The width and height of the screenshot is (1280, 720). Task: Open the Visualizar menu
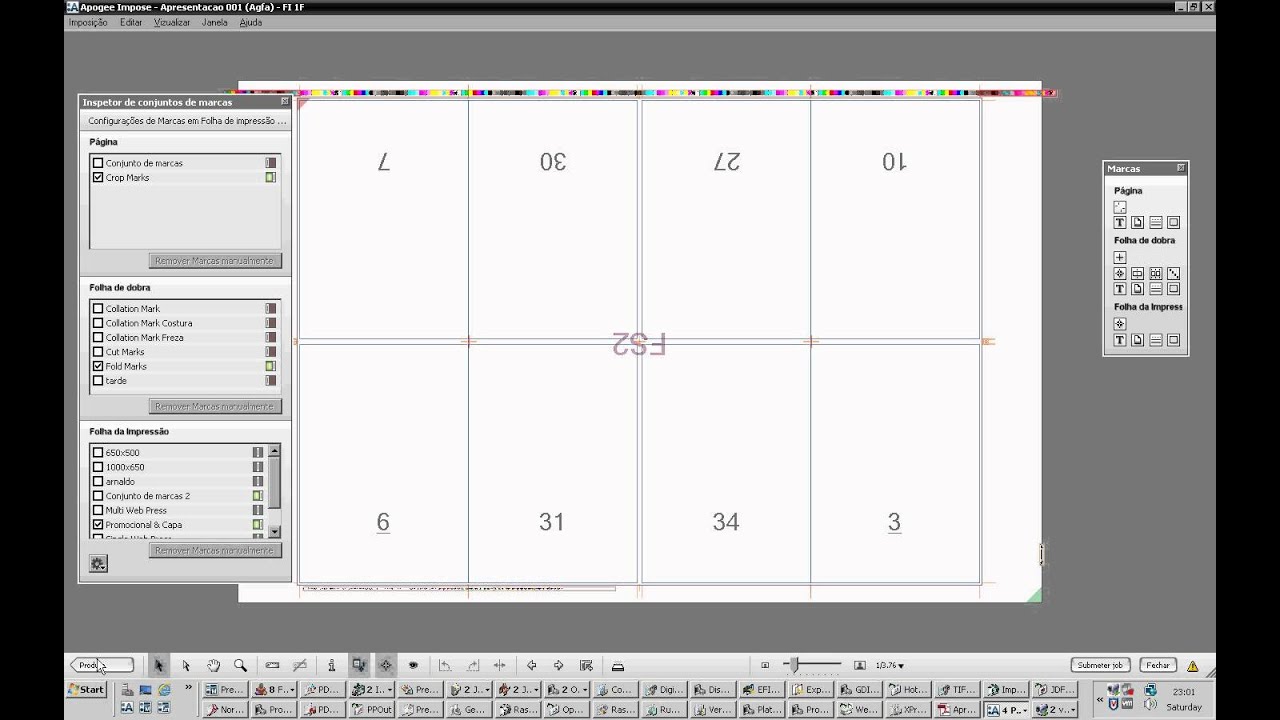(172, 22)
